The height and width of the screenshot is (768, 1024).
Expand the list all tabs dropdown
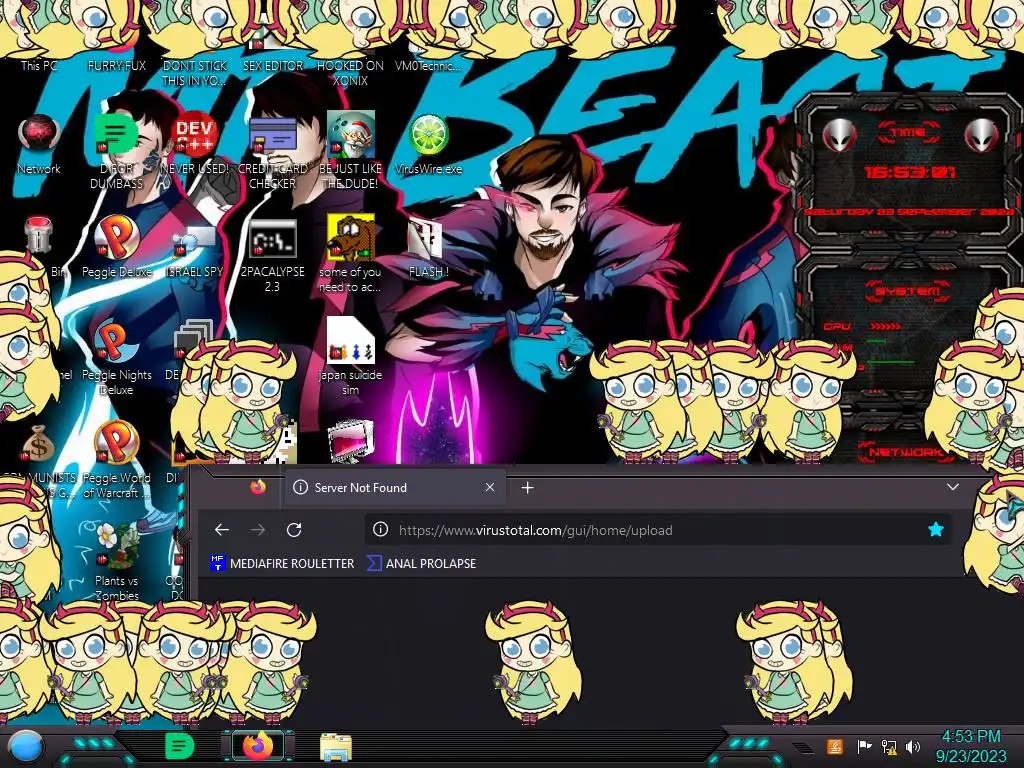point(953,487)
